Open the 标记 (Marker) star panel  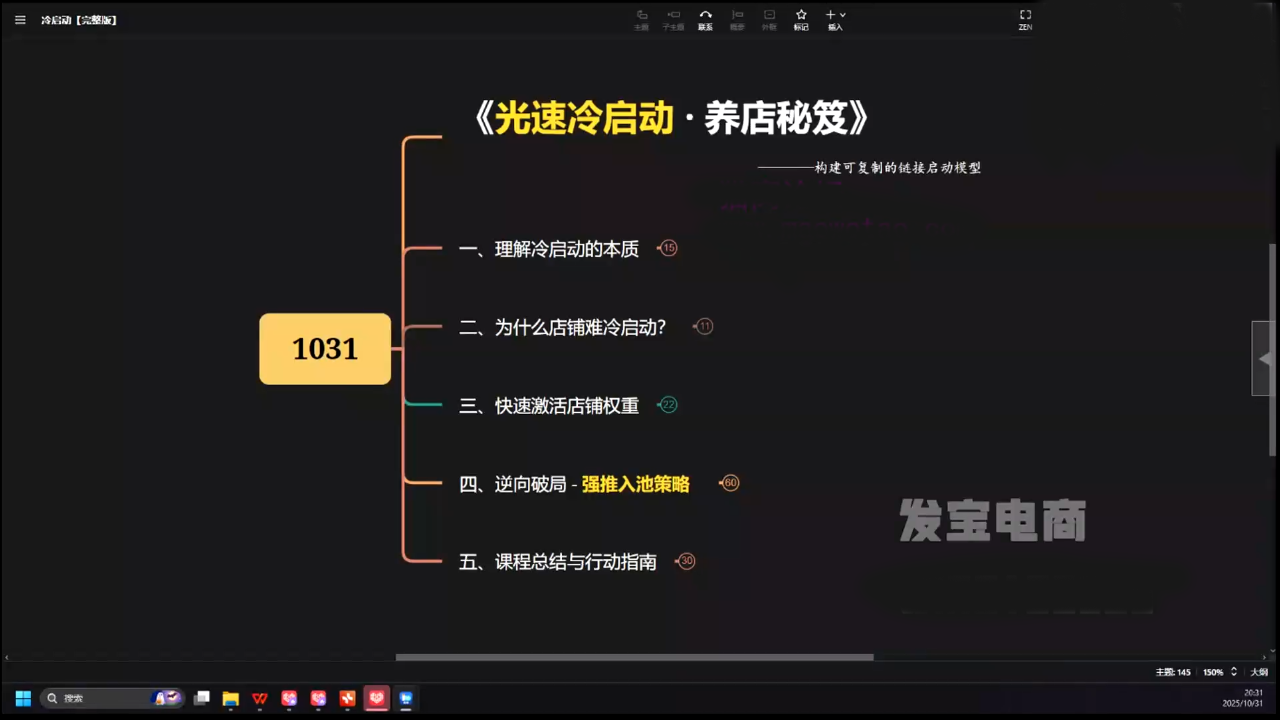(x=801, y=18)
